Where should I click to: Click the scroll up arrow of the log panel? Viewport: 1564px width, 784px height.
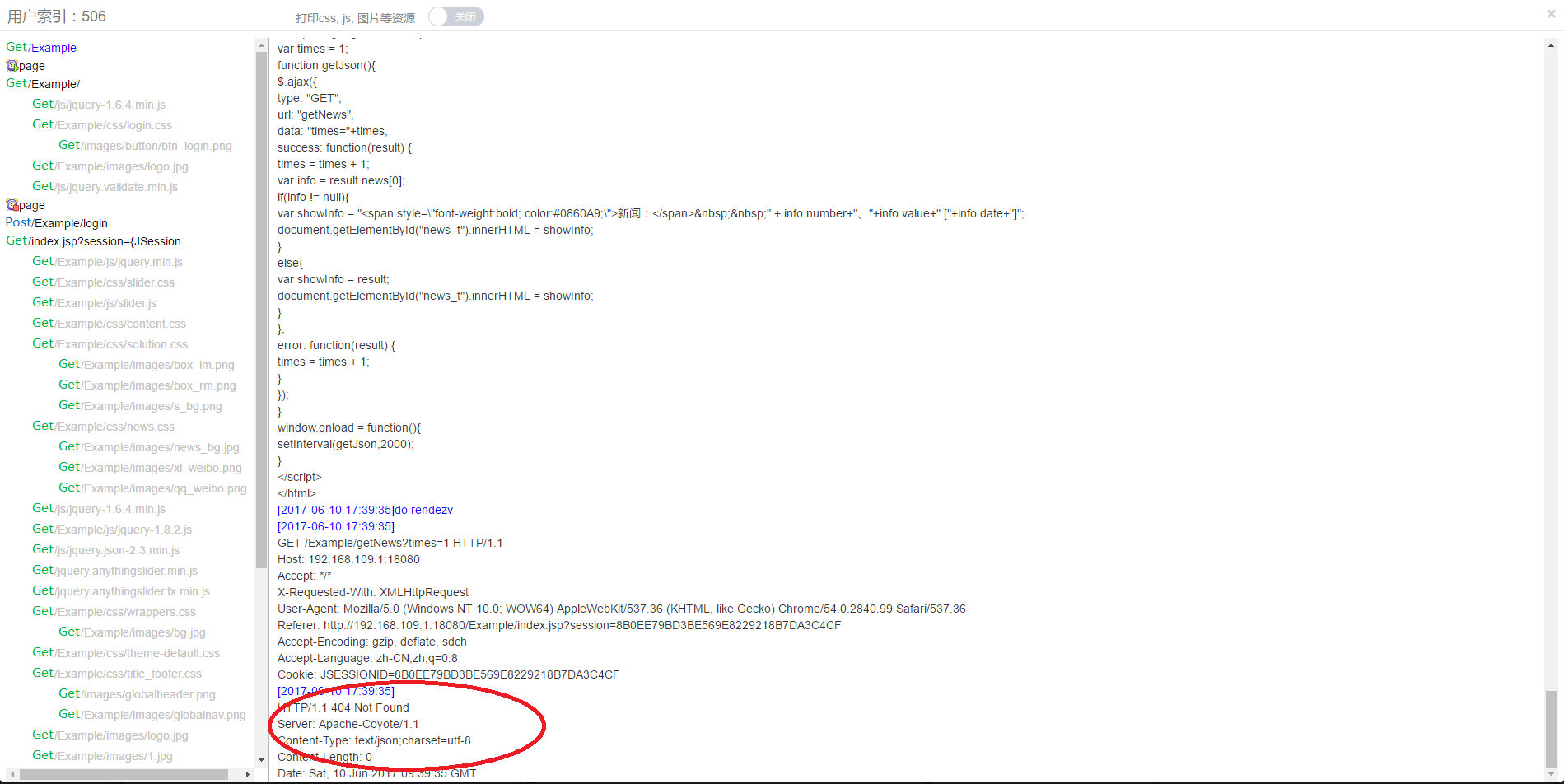point(1551,46)
